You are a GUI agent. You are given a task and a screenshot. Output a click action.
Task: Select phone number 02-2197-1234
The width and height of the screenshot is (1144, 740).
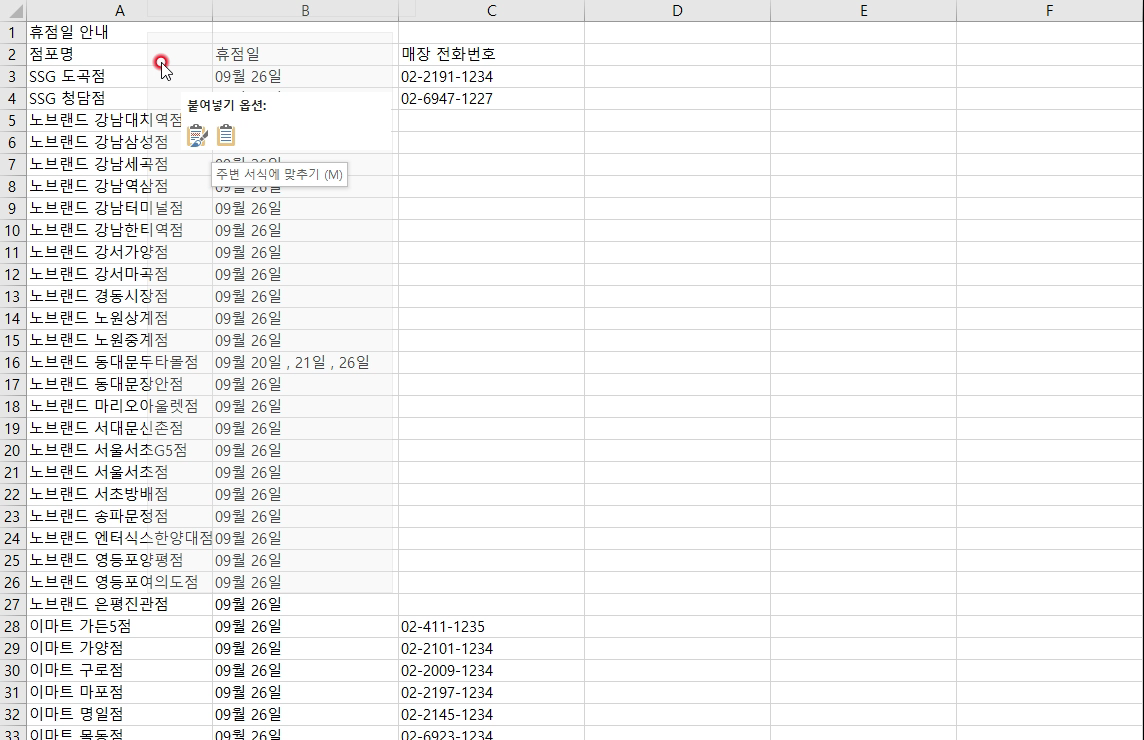pos(491,693)
